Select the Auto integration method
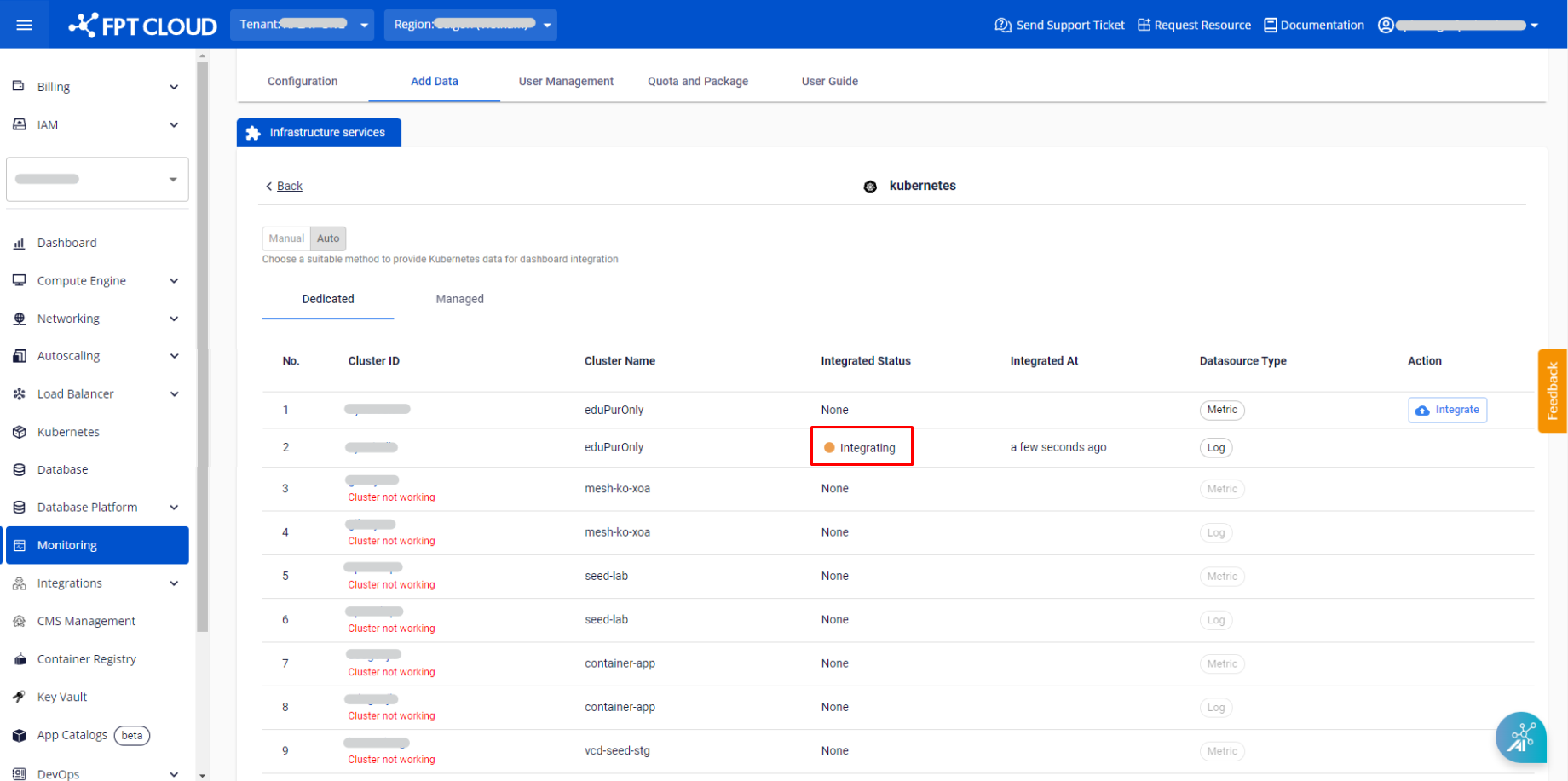Viewport: 1568px width, 781px height. (328, 238)
